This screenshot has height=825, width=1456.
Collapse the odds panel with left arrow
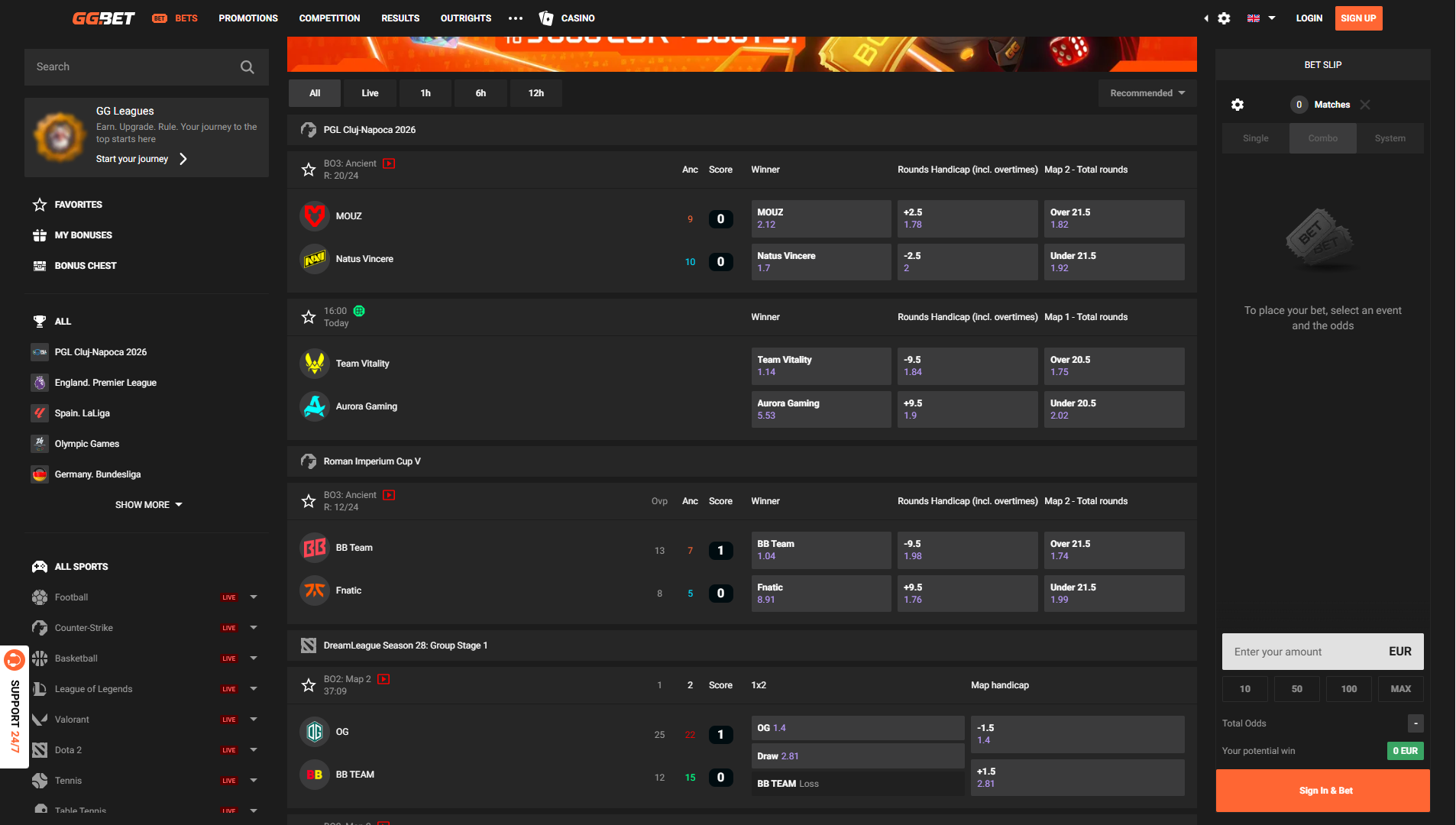click(1206, 18)
